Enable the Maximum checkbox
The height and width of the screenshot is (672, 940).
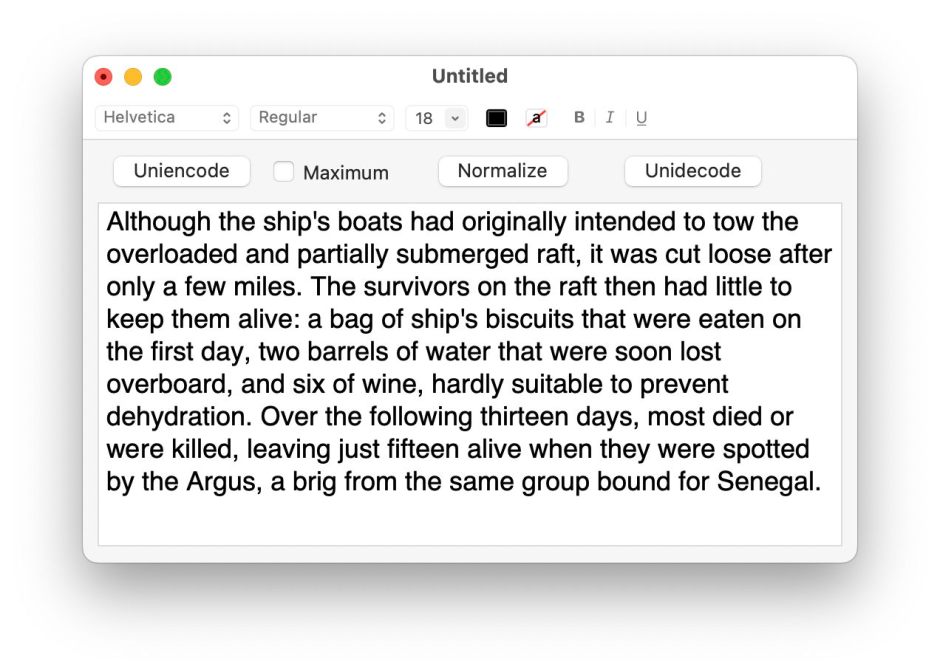coord(284,172)
